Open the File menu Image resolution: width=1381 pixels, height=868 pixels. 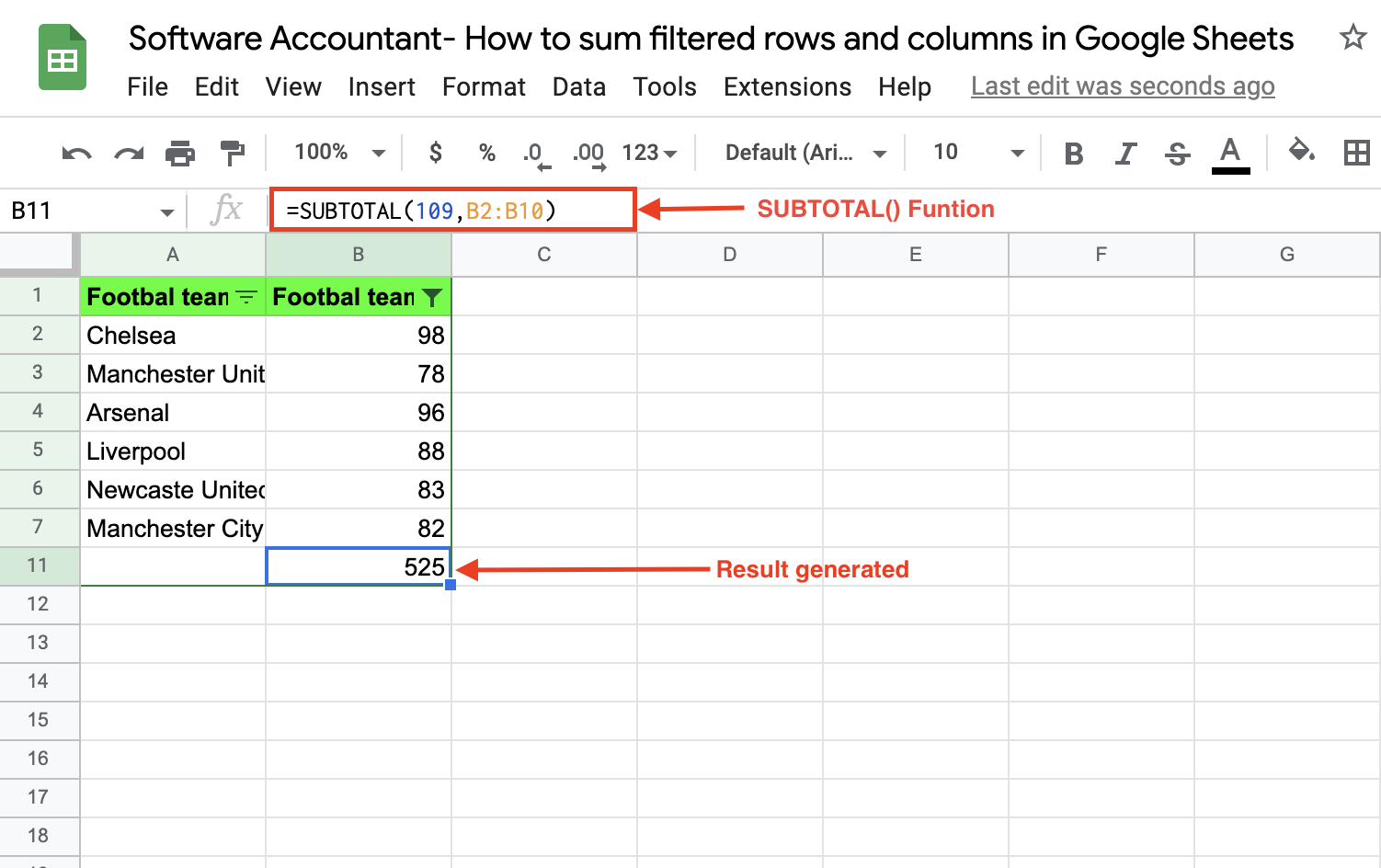click(x=147, y=87)
